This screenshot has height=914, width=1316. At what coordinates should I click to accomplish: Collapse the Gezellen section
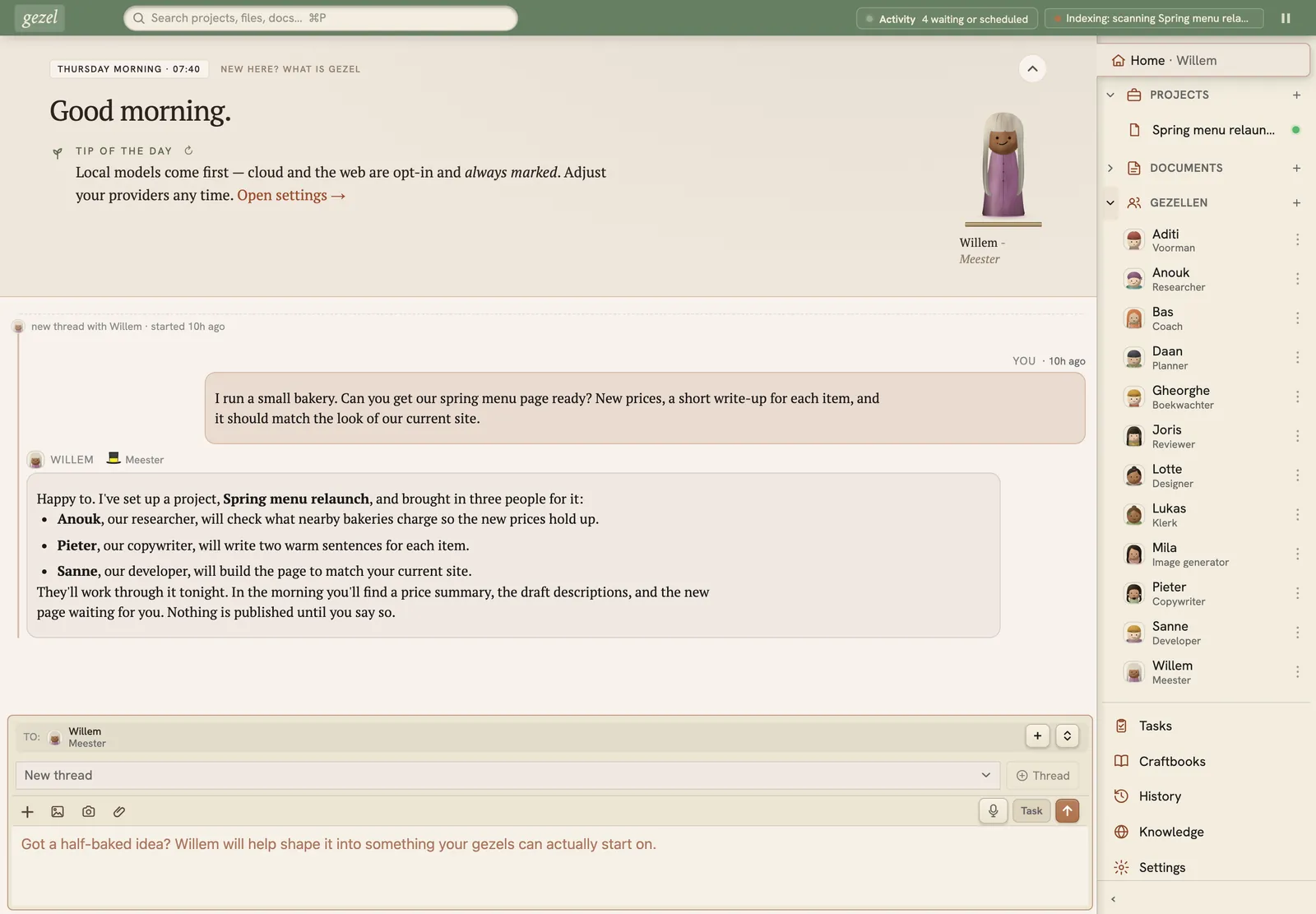click(x=1110, y=202)
